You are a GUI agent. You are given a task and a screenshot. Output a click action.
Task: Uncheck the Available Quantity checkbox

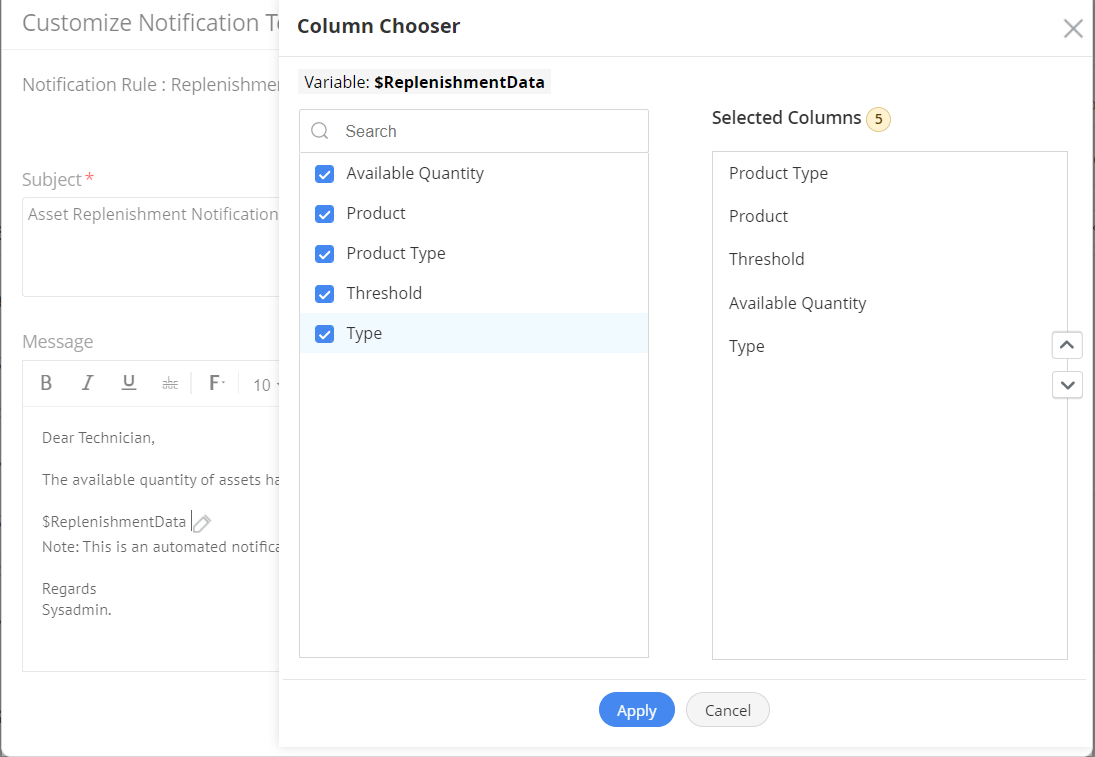click(324, 174)
